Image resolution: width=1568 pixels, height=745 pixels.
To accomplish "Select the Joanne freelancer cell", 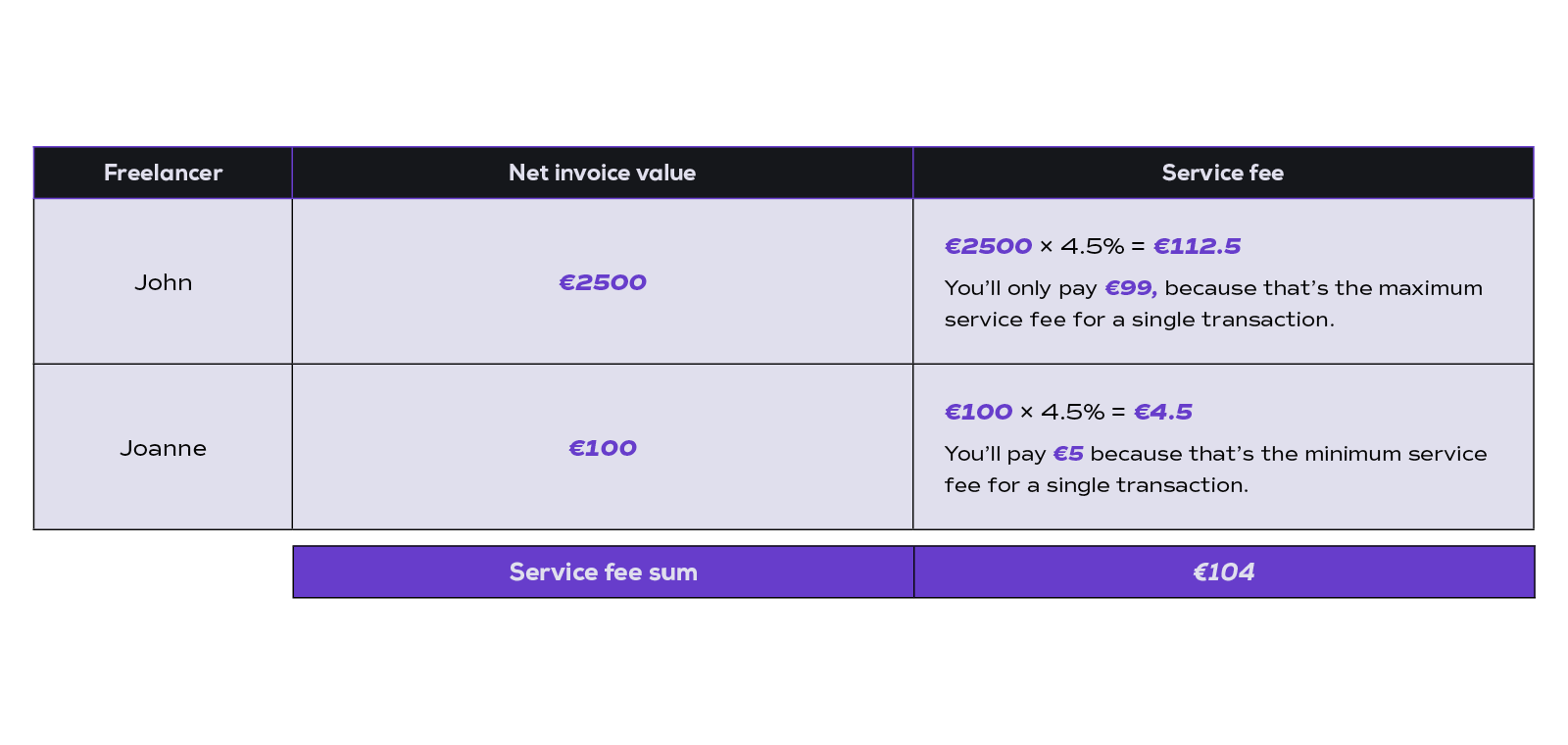I will tap(163, 448).
